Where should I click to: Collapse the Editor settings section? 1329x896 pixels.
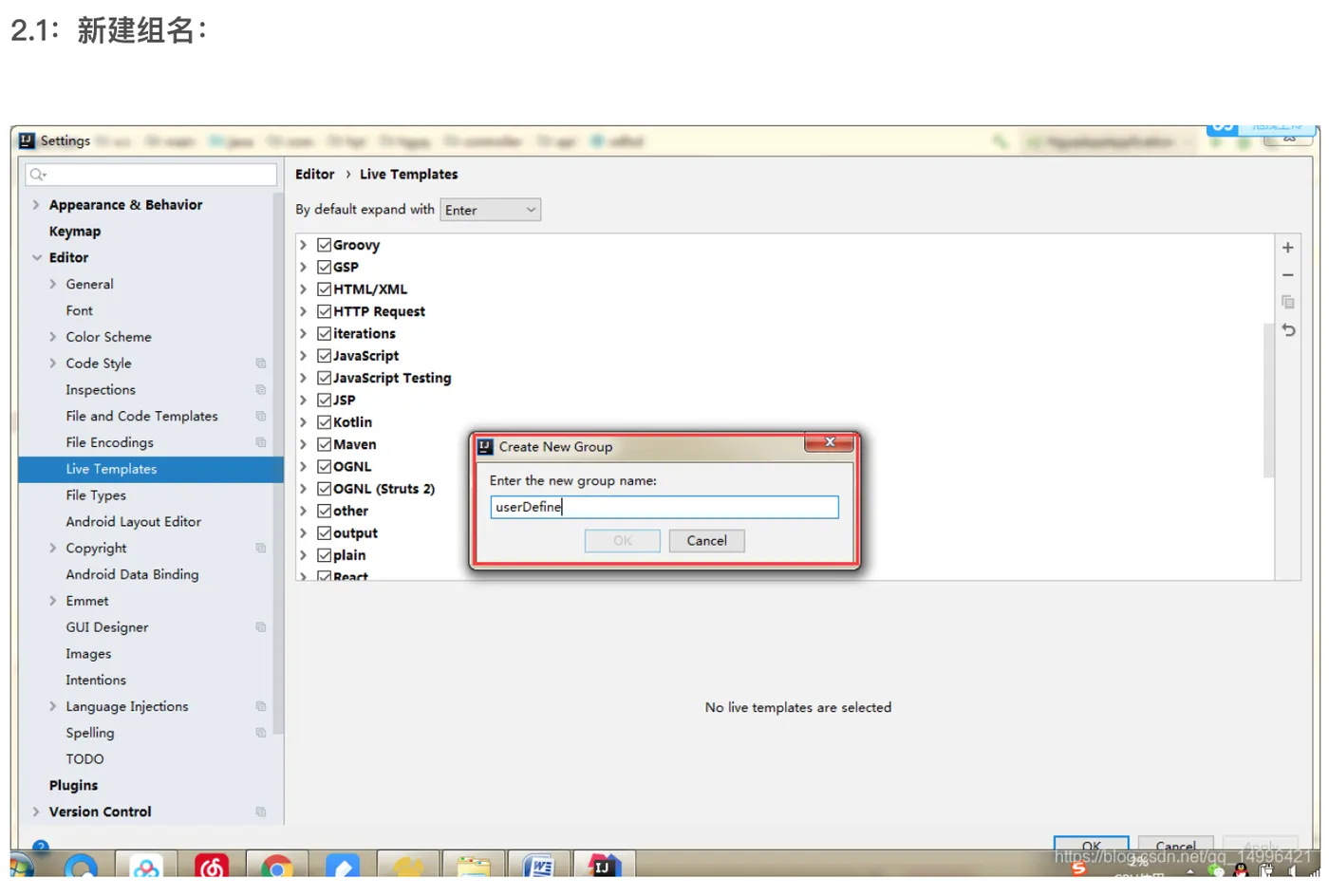pyautogui.click(x=36, y=258)
